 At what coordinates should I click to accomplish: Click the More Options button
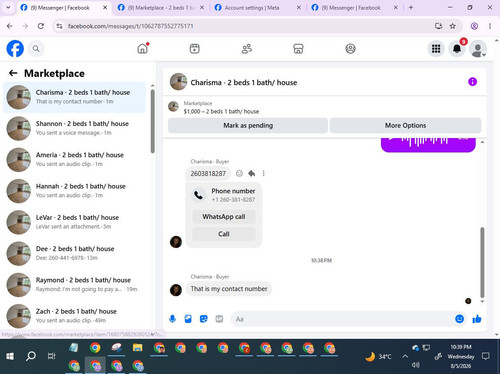point(405,125)
